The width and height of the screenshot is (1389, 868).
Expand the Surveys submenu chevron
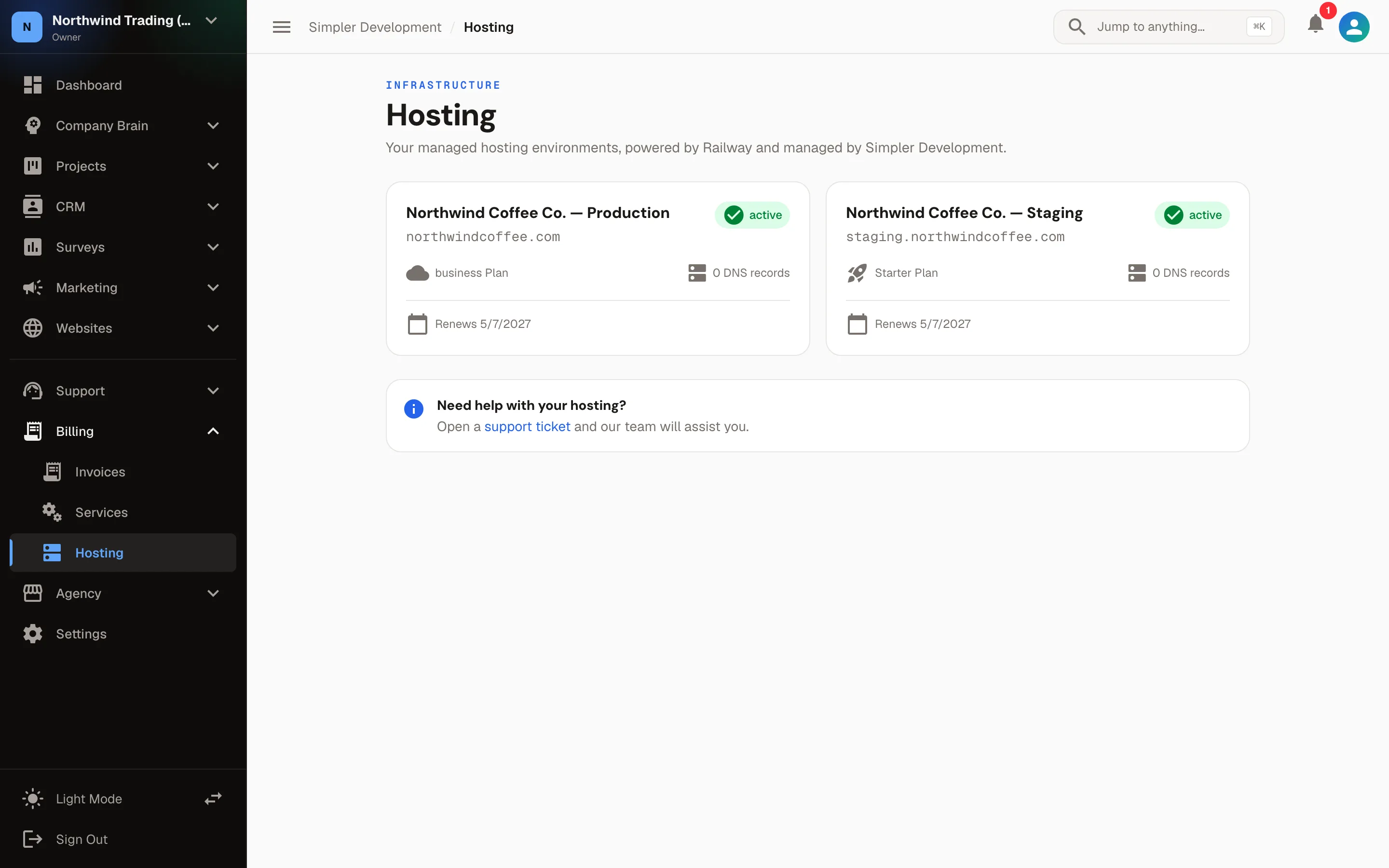click(213, 247)
